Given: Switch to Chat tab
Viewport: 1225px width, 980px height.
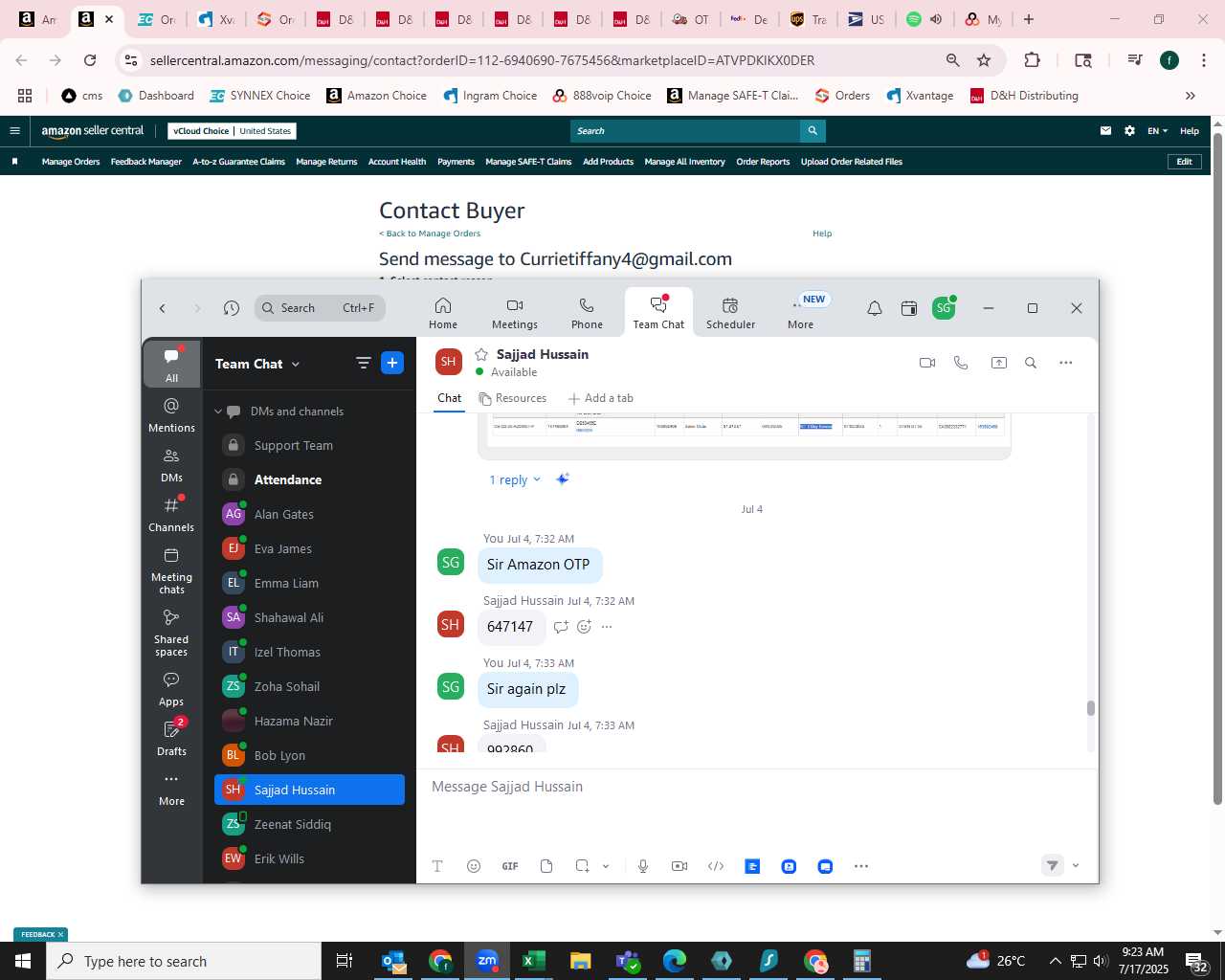Looking at the screenshot, I should click(449, 398).
